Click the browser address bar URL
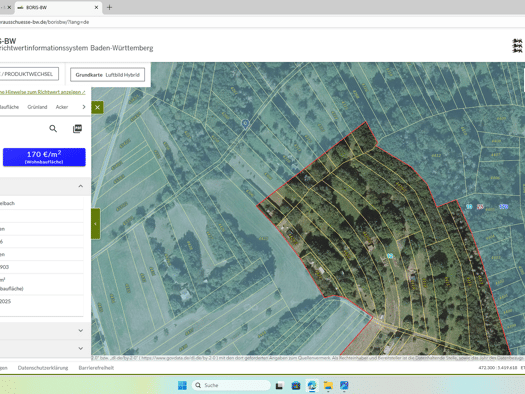The width and height of the screenshot is (525, 394). (45, 22)
